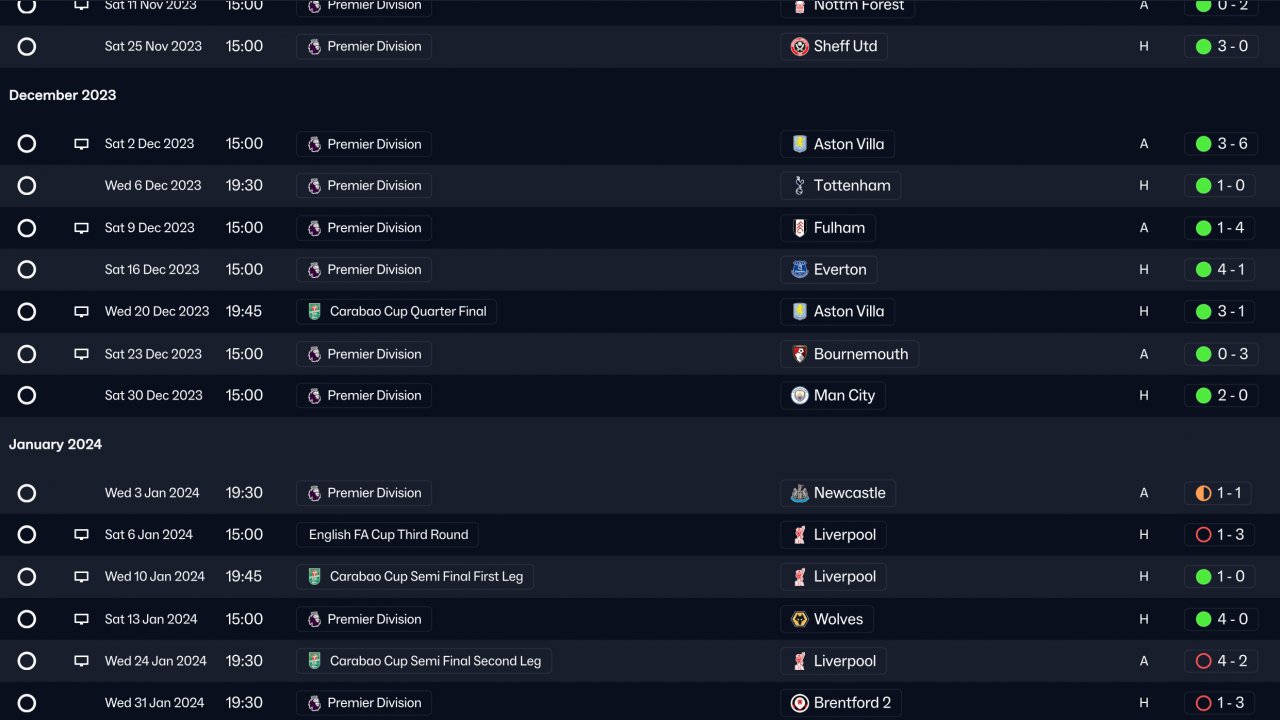Open the Bournemouth team link
1280x720 pixels.
point(860,354)
